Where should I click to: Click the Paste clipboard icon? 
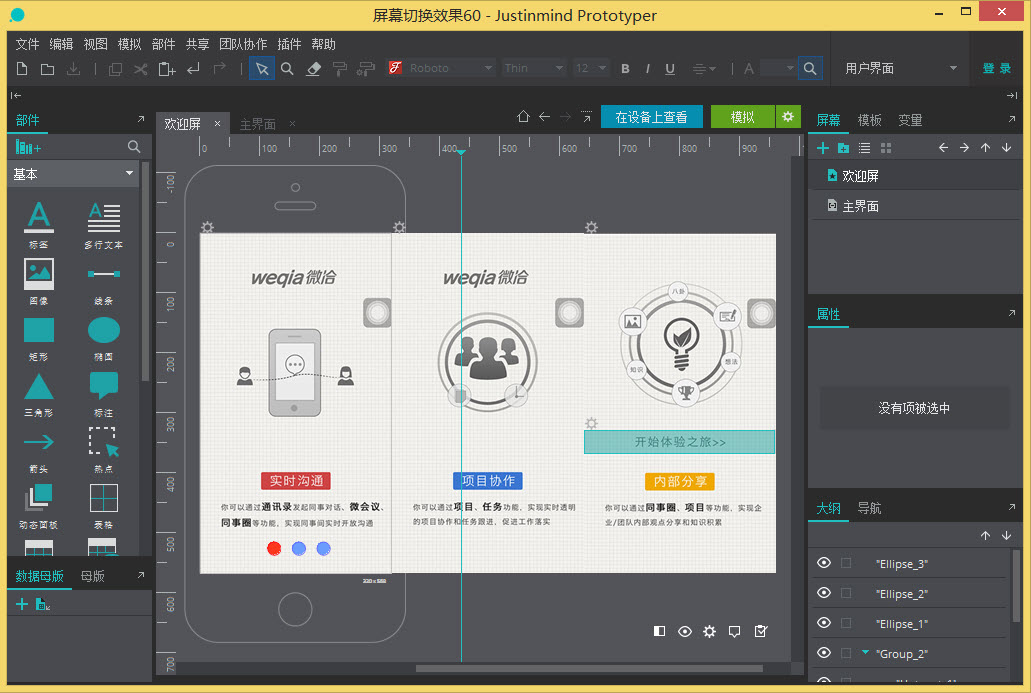(x=167, y=68)
